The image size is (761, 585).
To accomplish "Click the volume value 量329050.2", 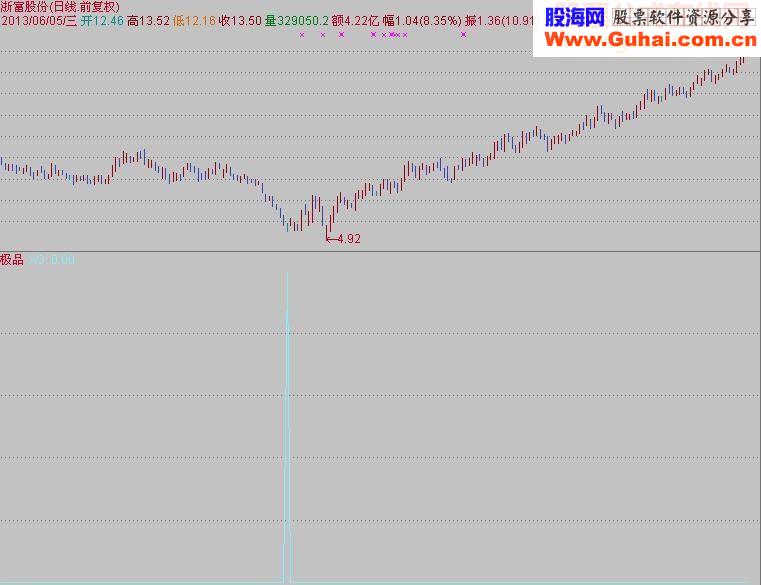I will click(x=297, y=21).
